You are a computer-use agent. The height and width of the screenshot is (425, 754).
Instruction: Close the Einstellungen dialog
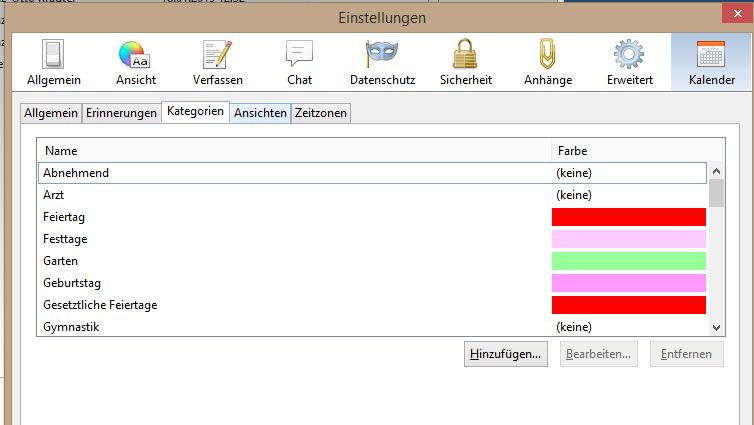click(x=738, y=14)
